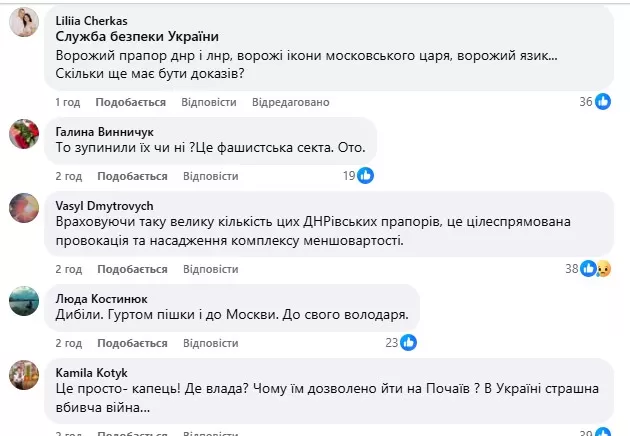Viewport: 630px width, 436px height.
Task: Open Vasyl Dmytrovych's name link
Action: tap(104, 206)
